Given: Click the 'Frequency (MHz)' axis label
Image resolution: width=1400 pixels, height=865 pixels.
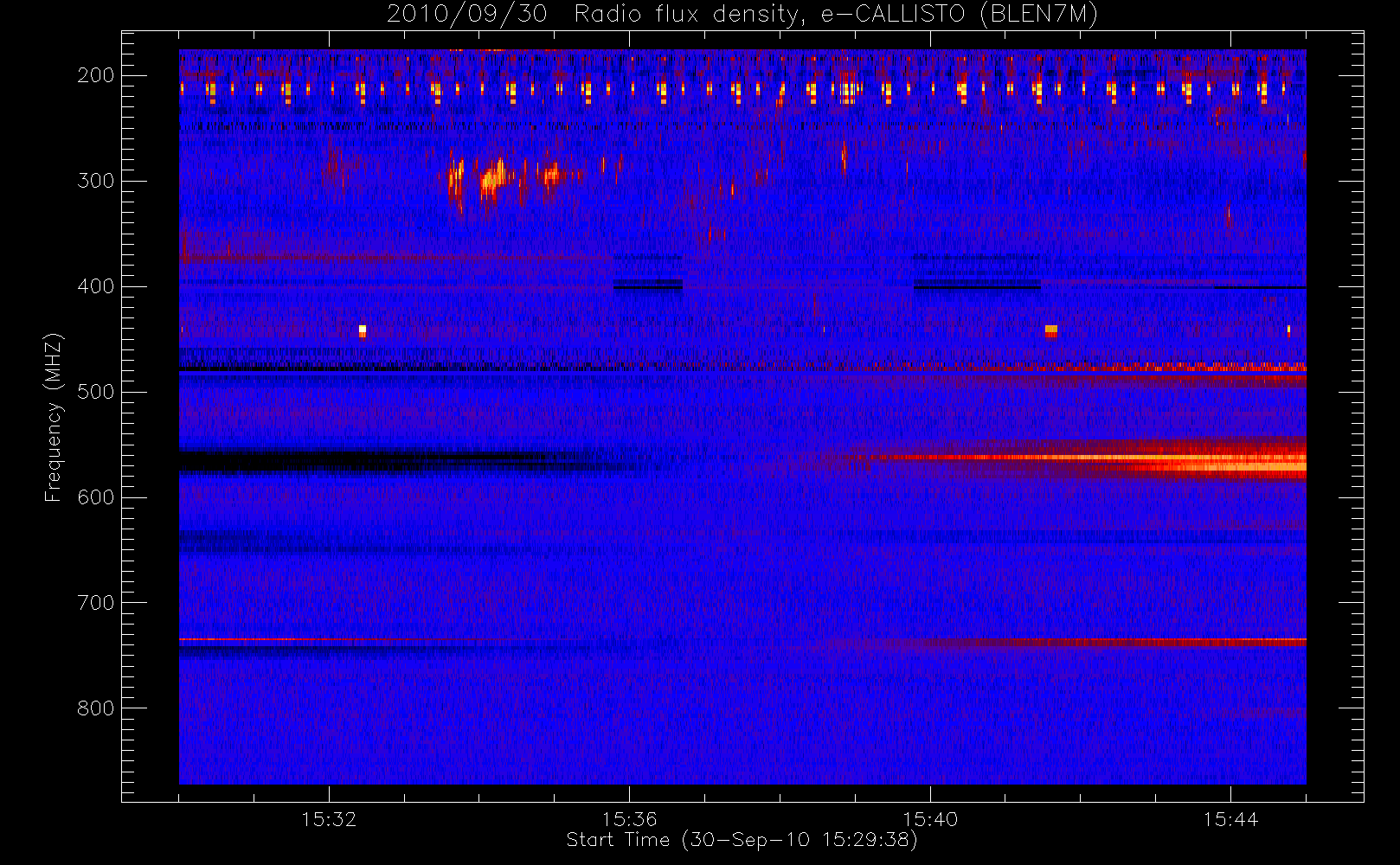Looking at the screenshot, I should pos(54,417).
